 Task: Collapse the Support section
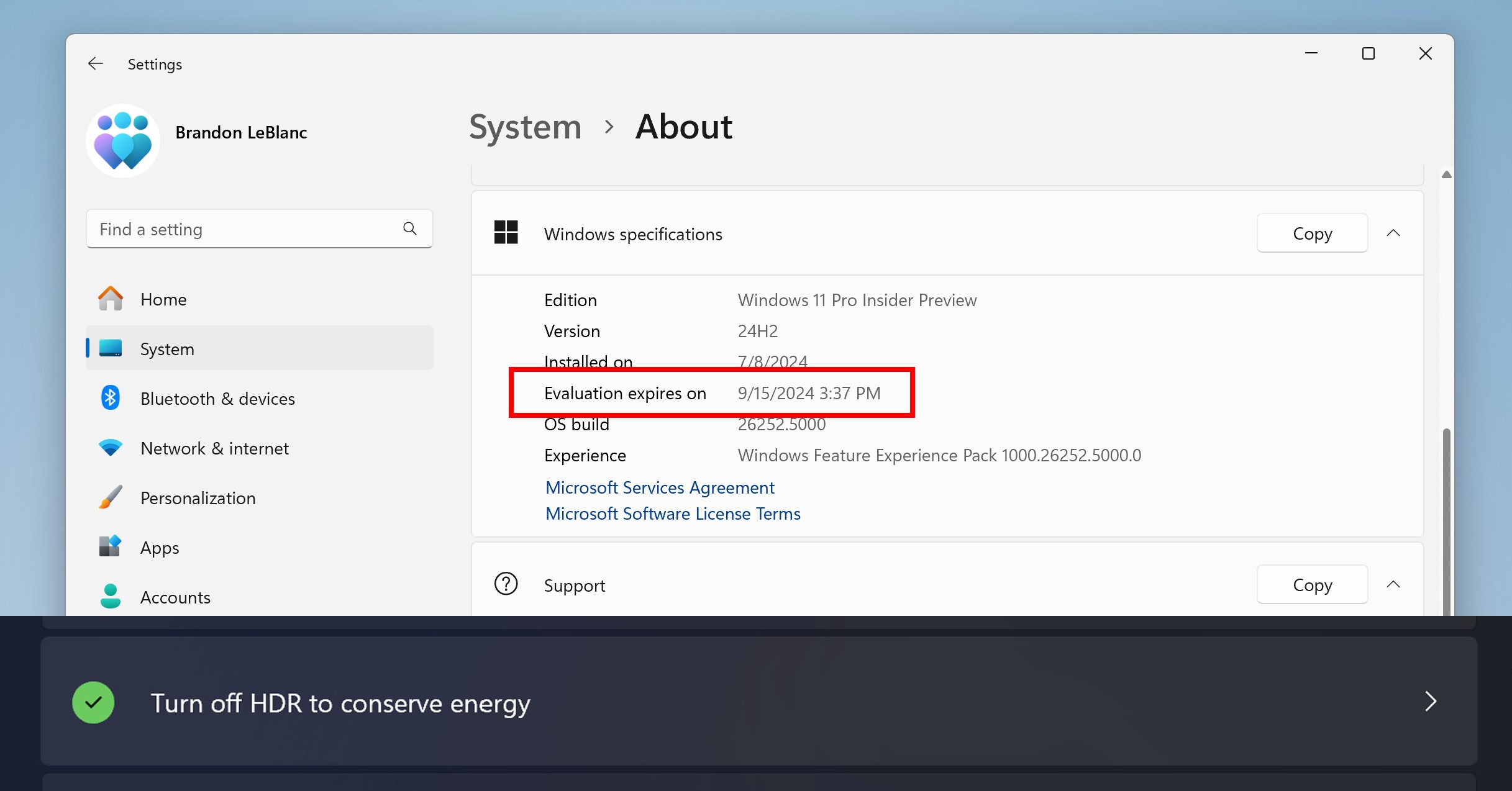click(1393, 584)
